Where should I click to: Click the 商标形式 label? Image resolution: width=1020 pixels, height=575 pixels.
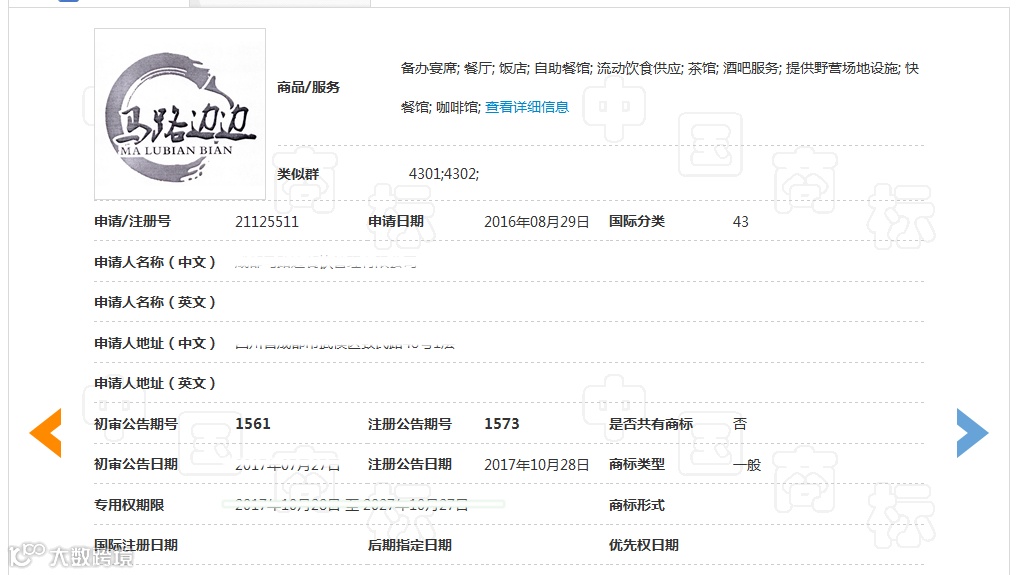tap(637, 505)
